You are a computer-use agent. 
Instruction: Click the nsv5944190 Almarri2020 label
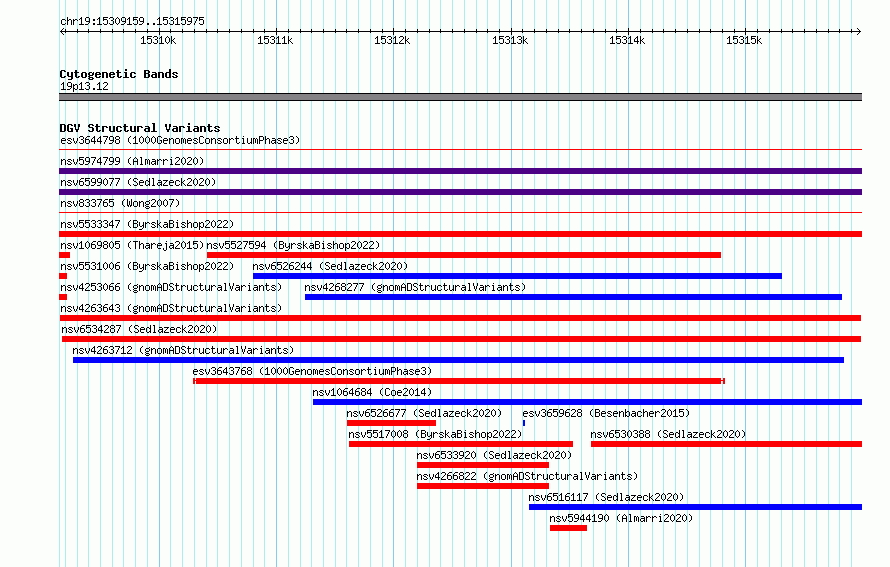click(x=621, y=518)
